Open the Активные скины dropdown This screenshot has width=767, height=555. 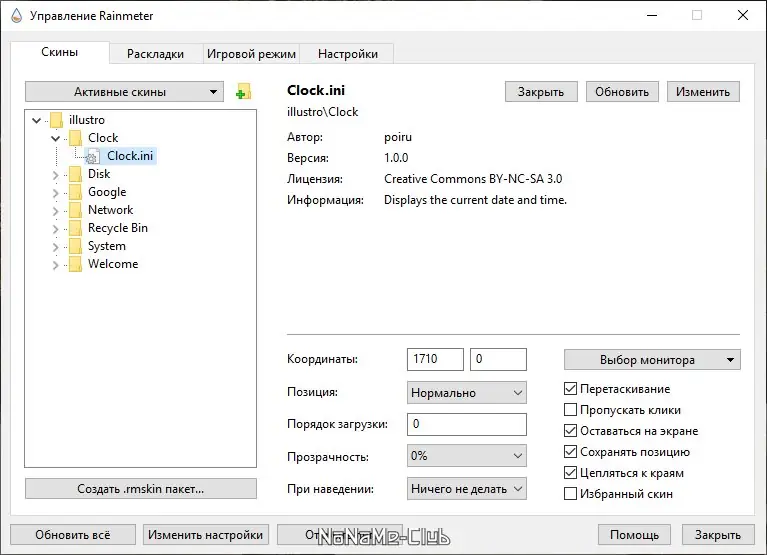124,92
